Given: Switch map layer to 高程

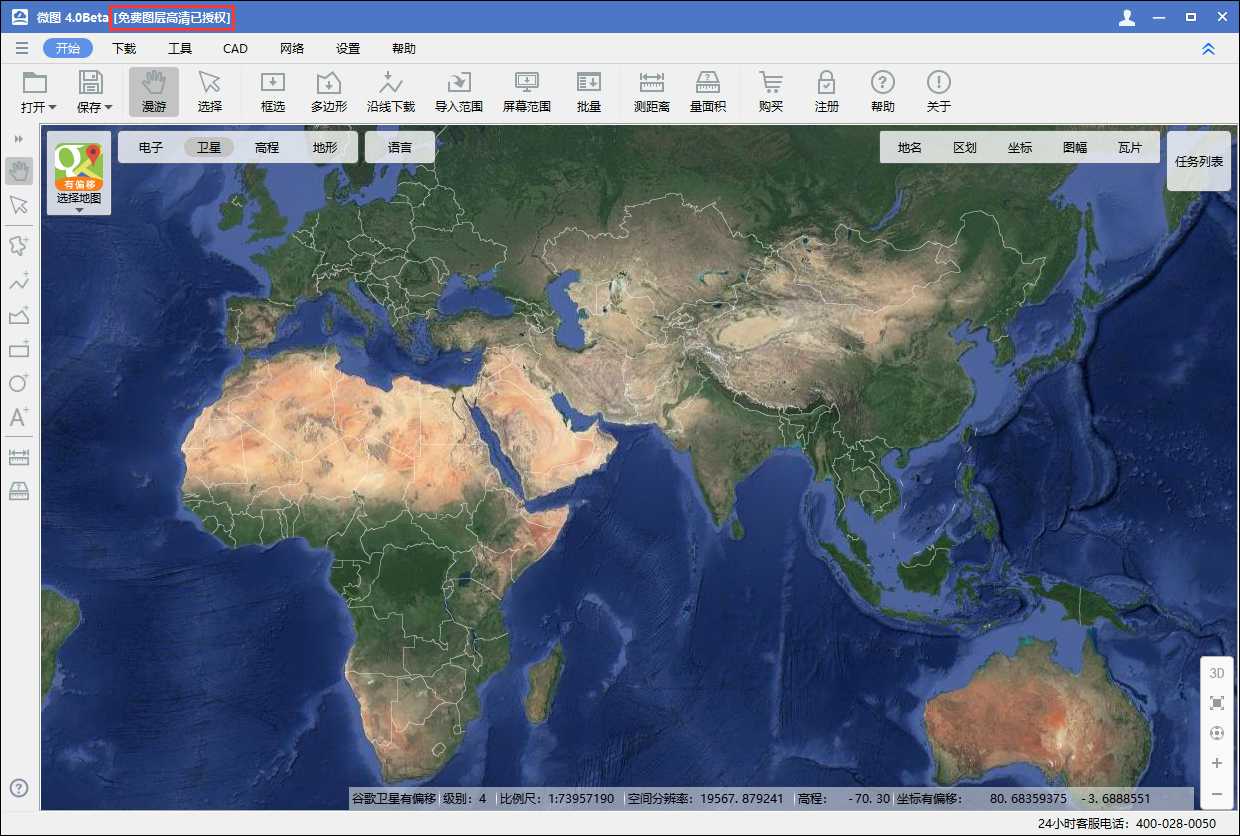Looking at the screenshot, I should tap(267, 147).
